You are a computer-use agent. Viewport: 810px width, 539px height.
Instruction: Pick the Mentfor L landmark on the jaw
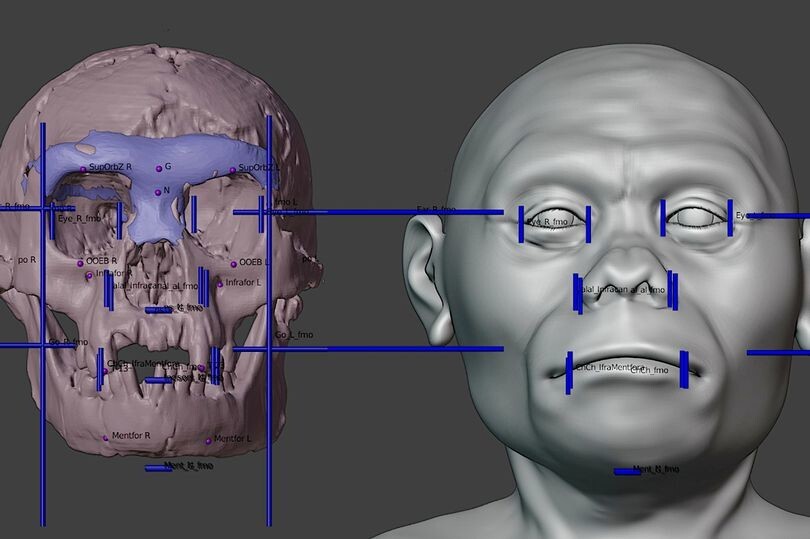pyautogui.click(x=208, y=440)
